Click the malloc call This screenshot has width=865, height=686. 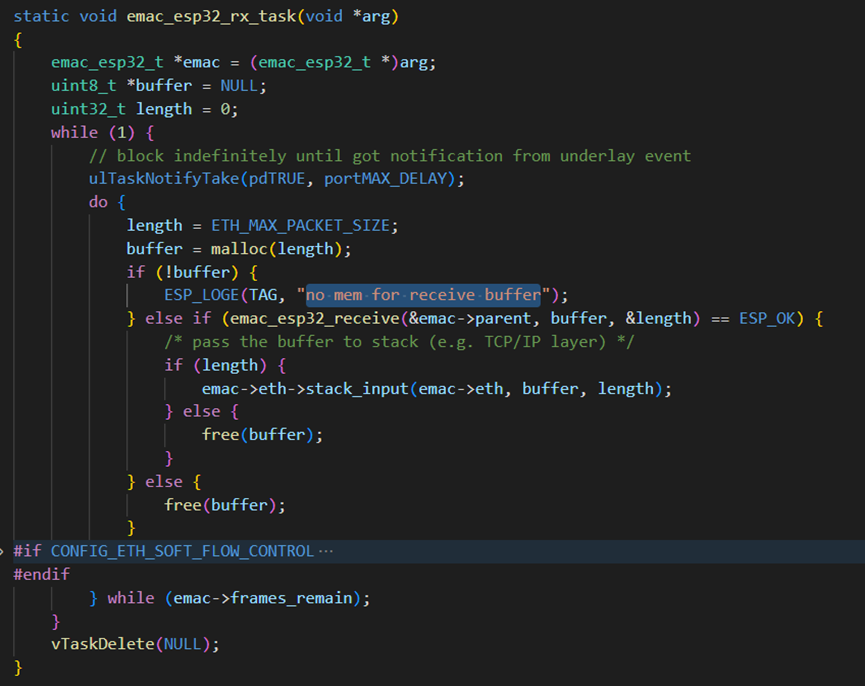coord(239,249)
